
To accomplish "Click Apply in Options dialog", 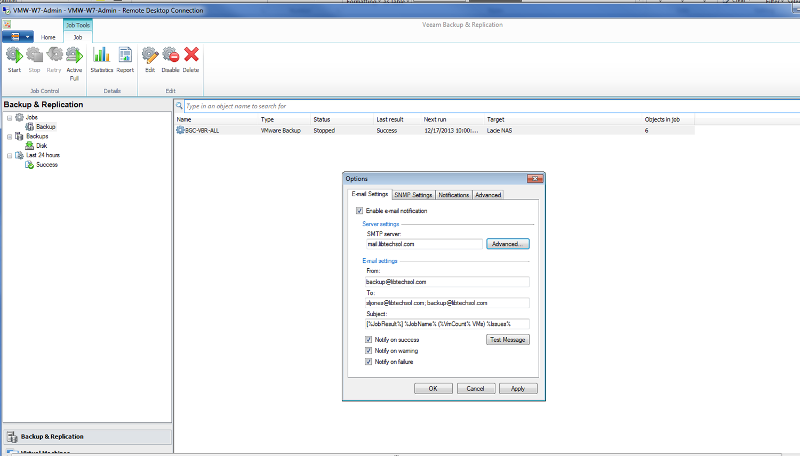I will click(x=518, y=389).
